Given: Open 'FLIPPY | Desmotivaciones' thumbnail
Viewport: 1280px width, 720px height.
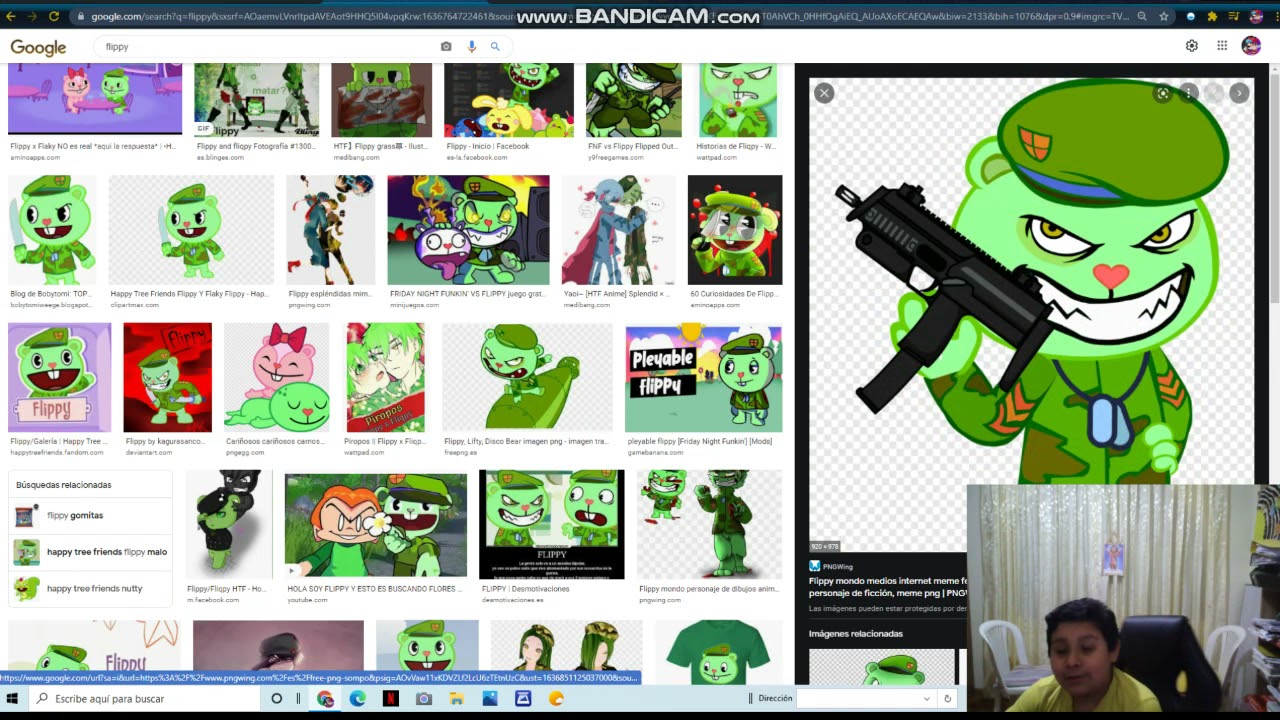Looking at the screenshot, I should tap(551, 525).
